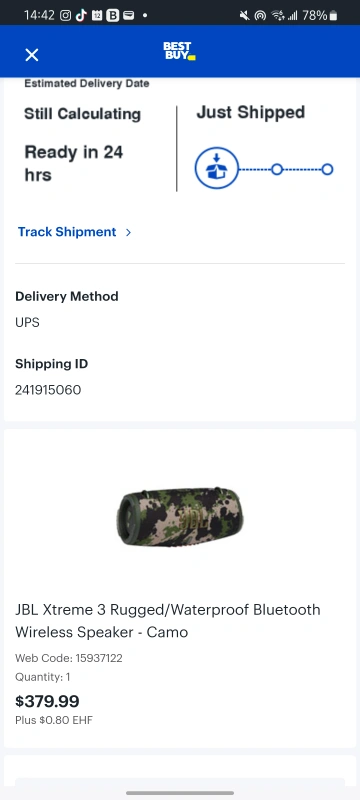Tap the muted sound status icon
The width and height of the screenshot is (360, 800).
[244, 15]
